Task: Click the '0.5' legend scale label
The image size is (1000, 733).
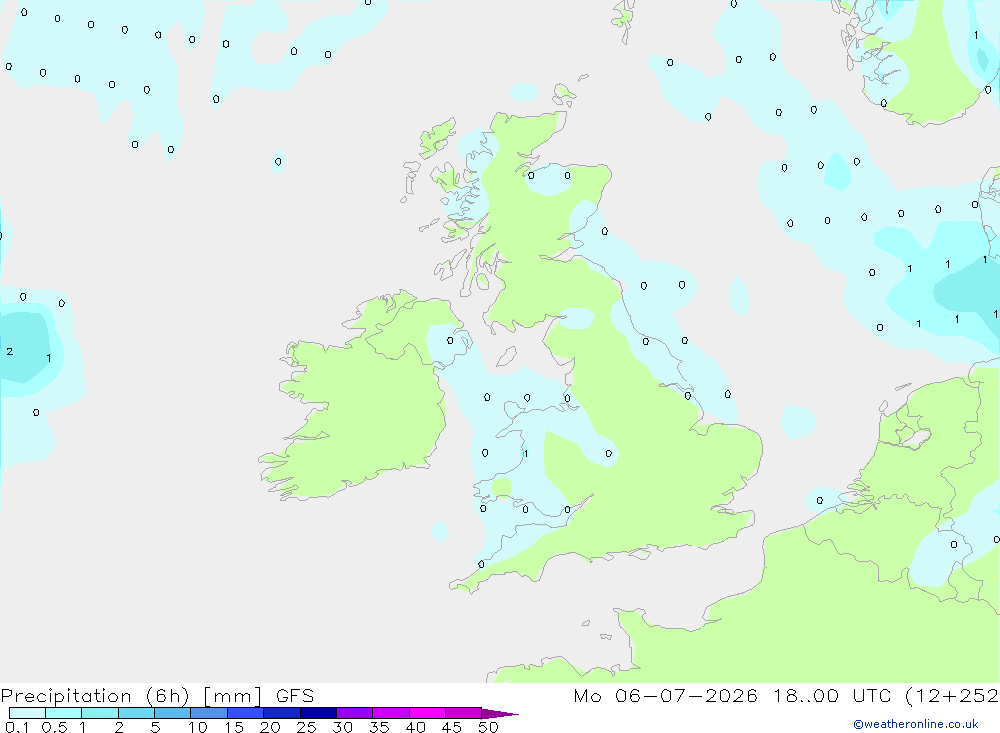Action: 54,727
